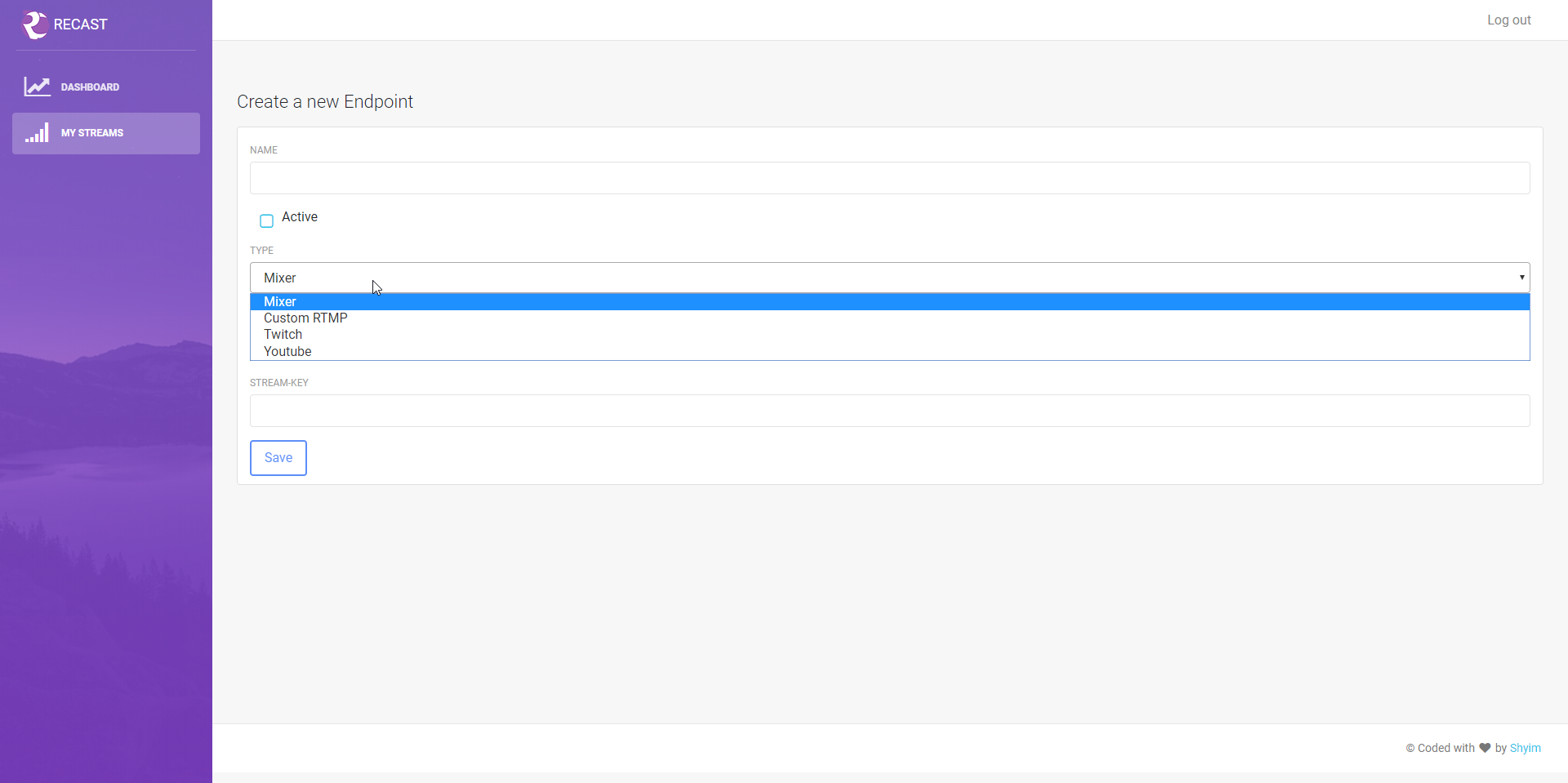Click the My Streams signal bars icon
The height and width of the screenshot is (783, 1568).
tap(37, 133)
